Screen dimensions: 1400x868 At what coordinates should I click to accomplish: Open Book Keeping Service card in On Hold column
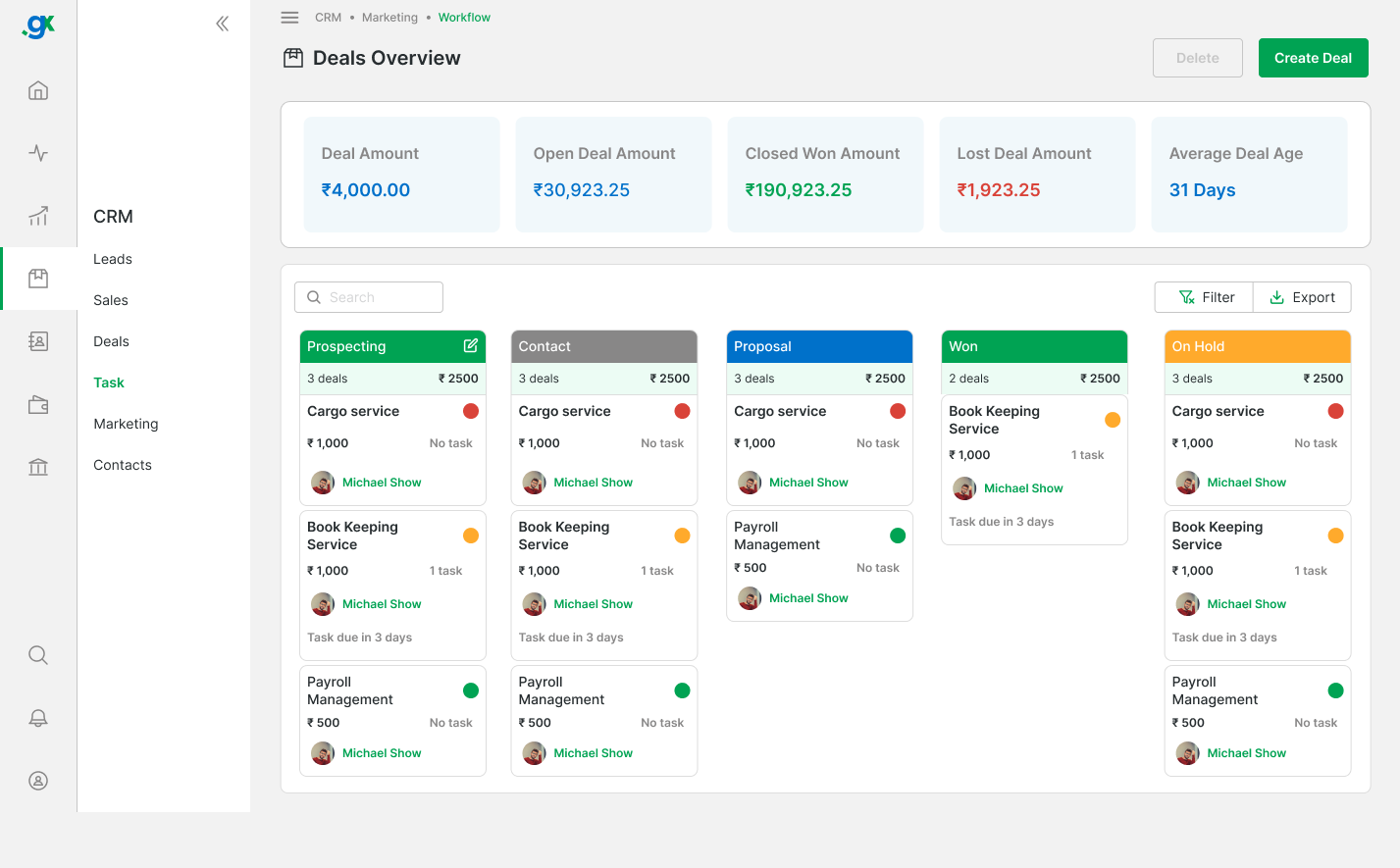coord(1258,586)
